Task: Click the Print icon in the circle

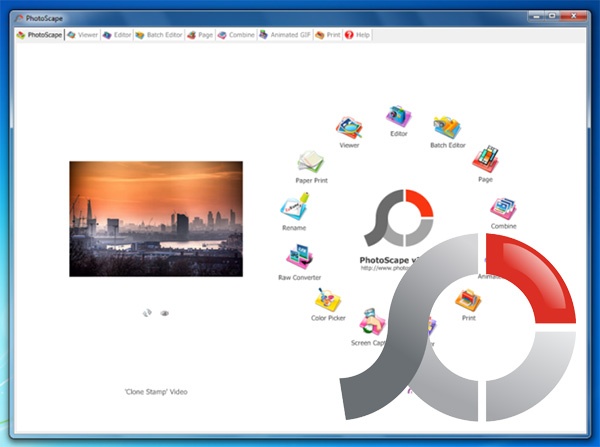Action: tap(468, 300)
